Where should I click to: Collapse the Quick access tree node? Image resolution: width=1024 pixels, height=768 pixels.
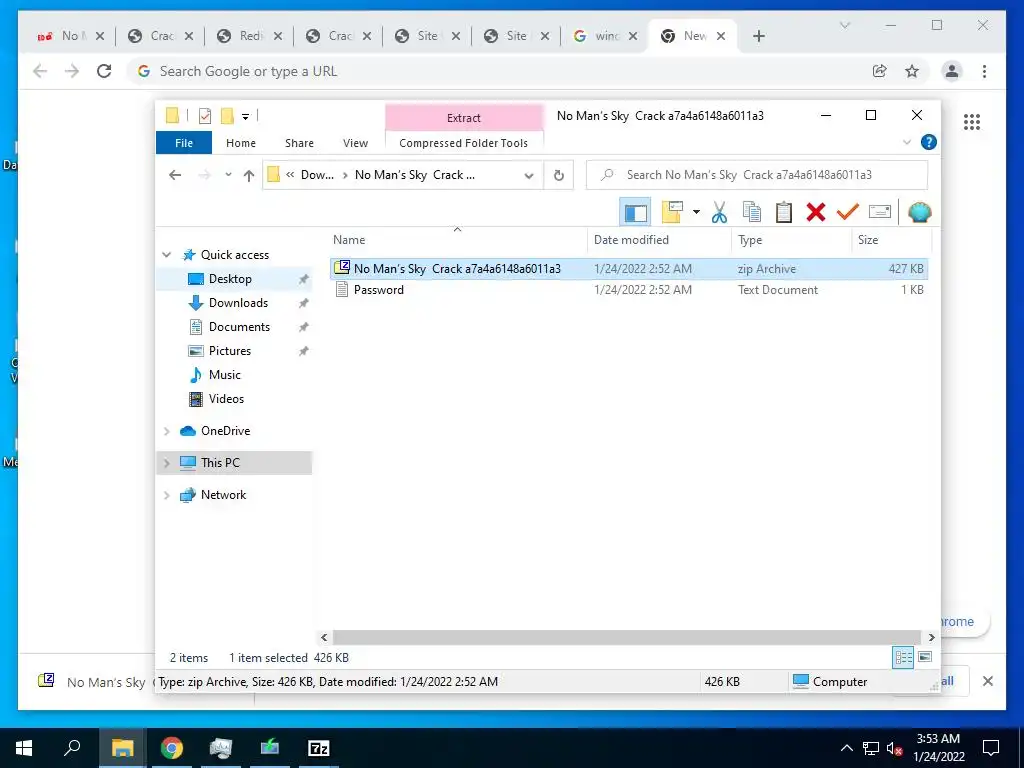pos(167,255)
